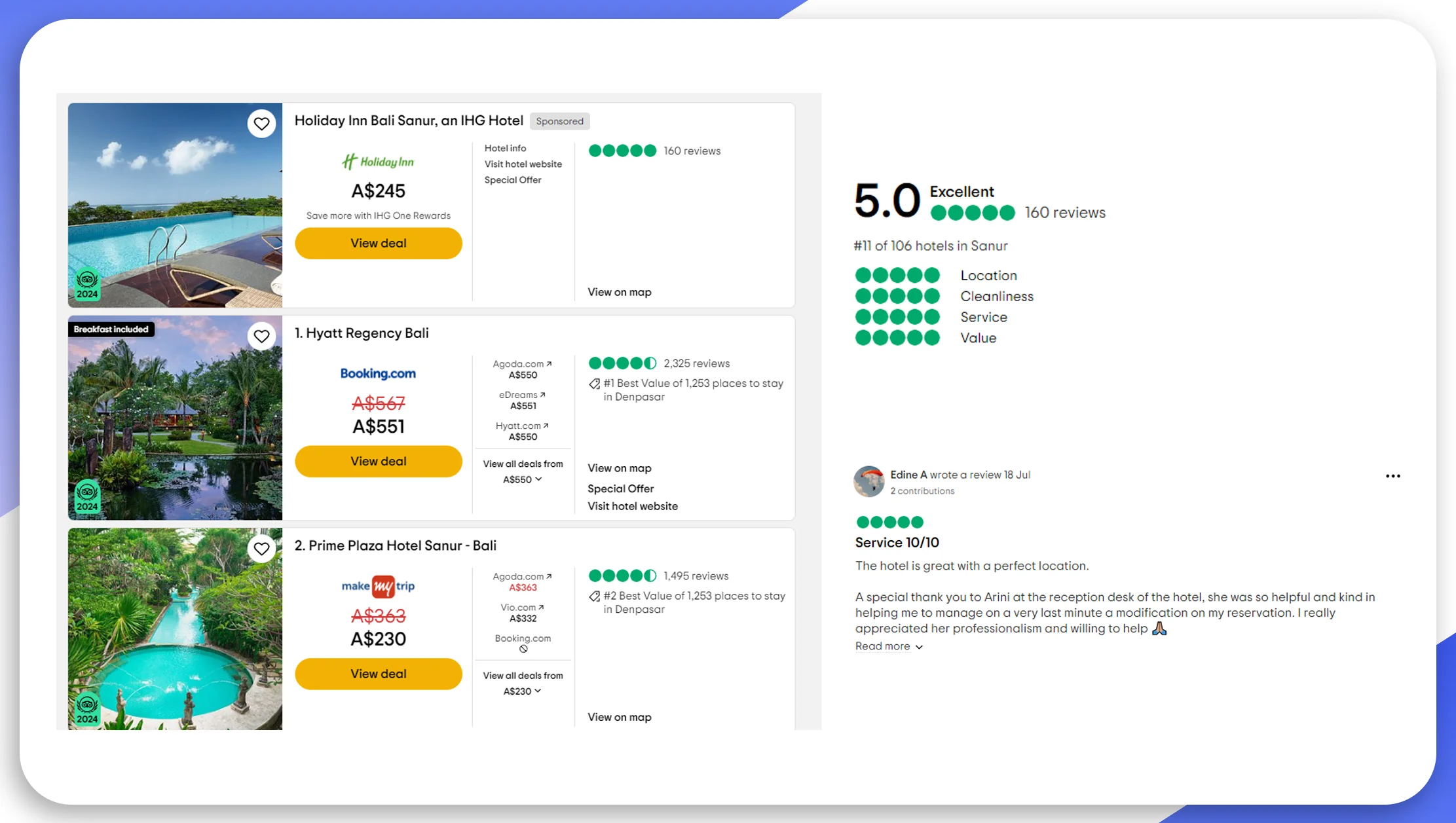Open Prime Plaza pool photo
1456x823 pixels.
[175, 629]
